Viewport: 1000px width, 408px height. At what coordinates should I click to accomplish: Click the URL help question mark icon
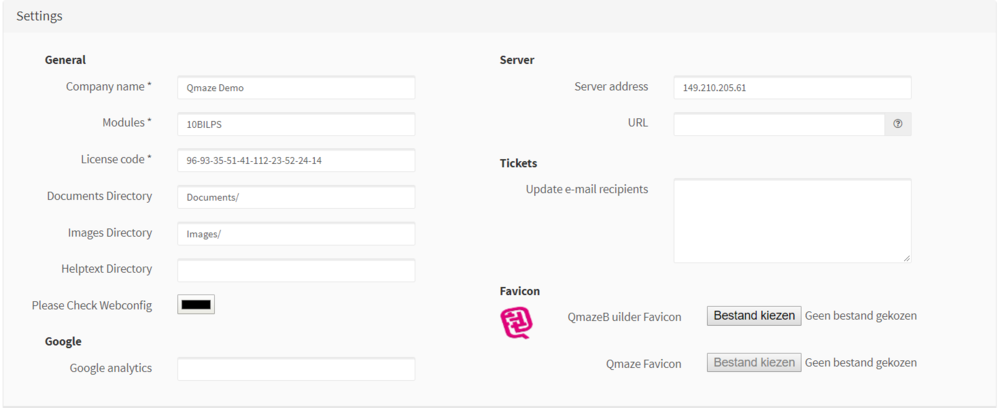click(897, 124)
